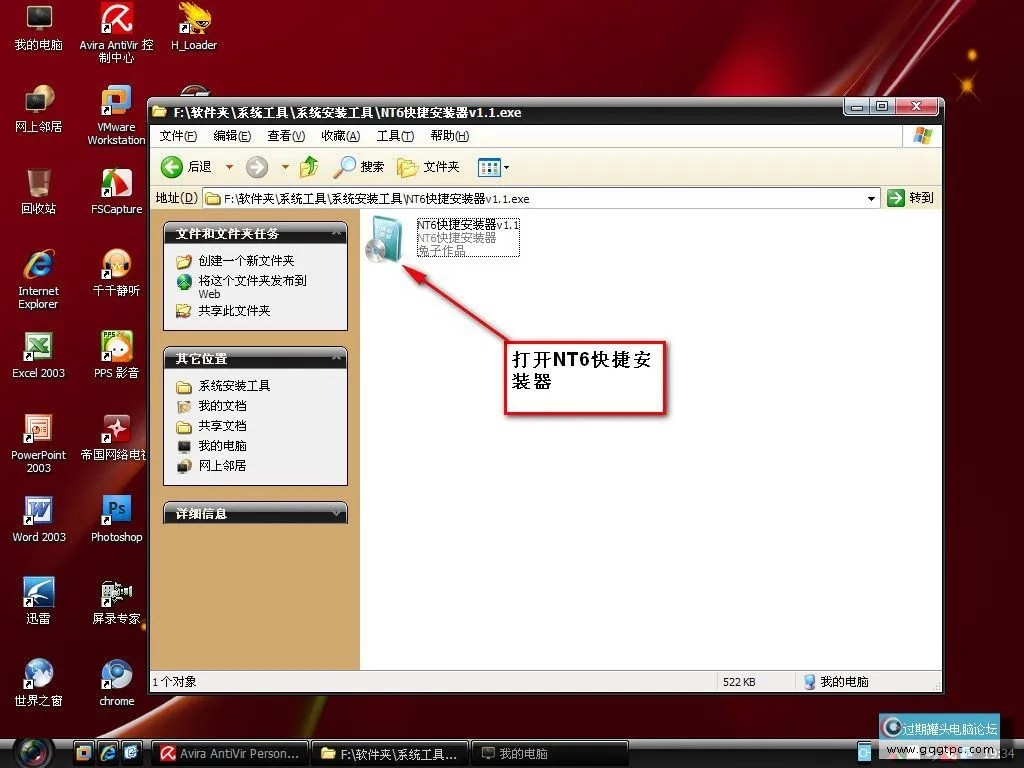This screenshot has width=1024, height=768.
Task: Click the 后退 (Back) navigation icon
Action: point(170,167)
